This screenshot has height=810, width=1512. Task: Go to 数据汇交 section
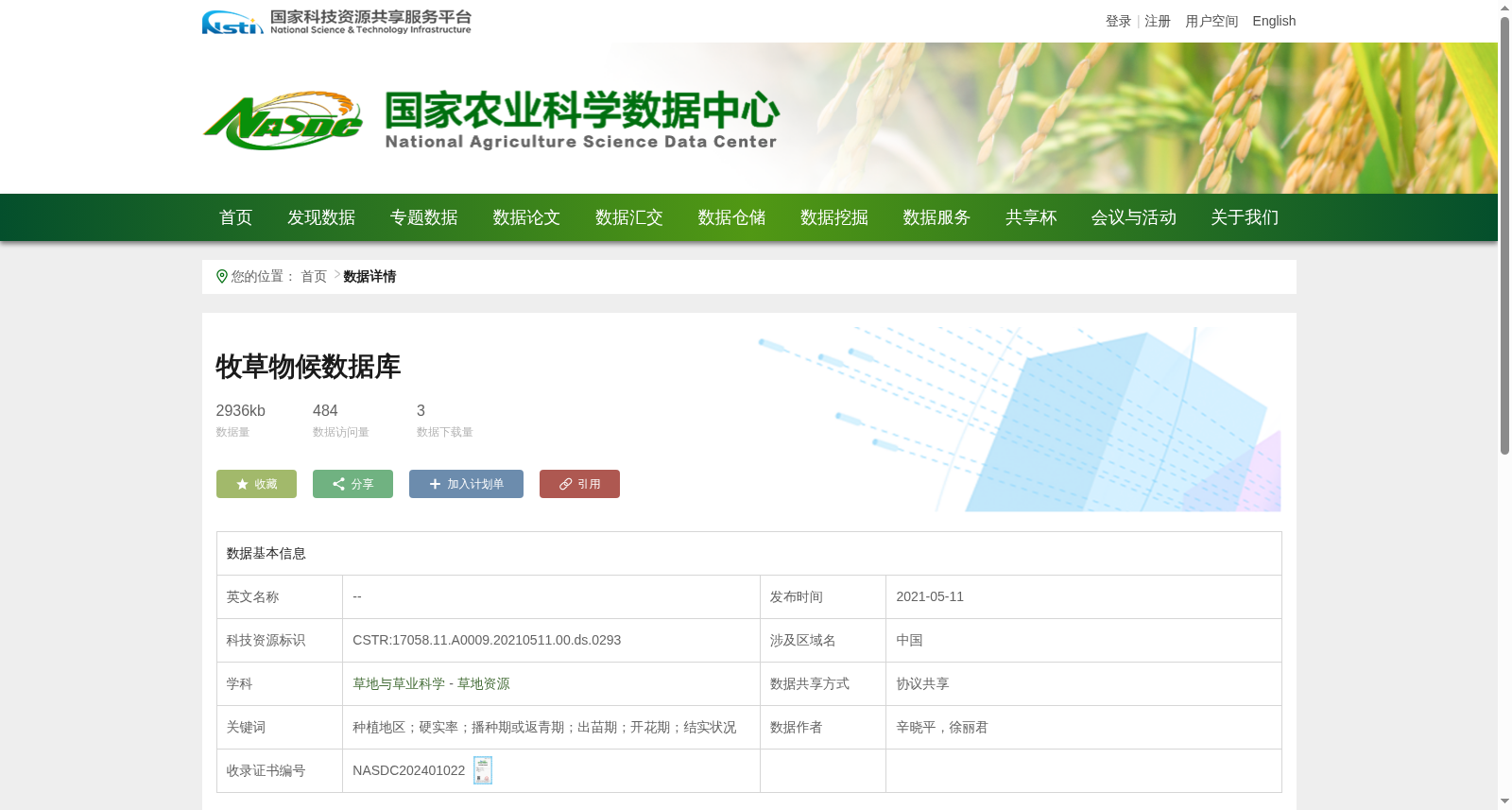pos(629,217)
